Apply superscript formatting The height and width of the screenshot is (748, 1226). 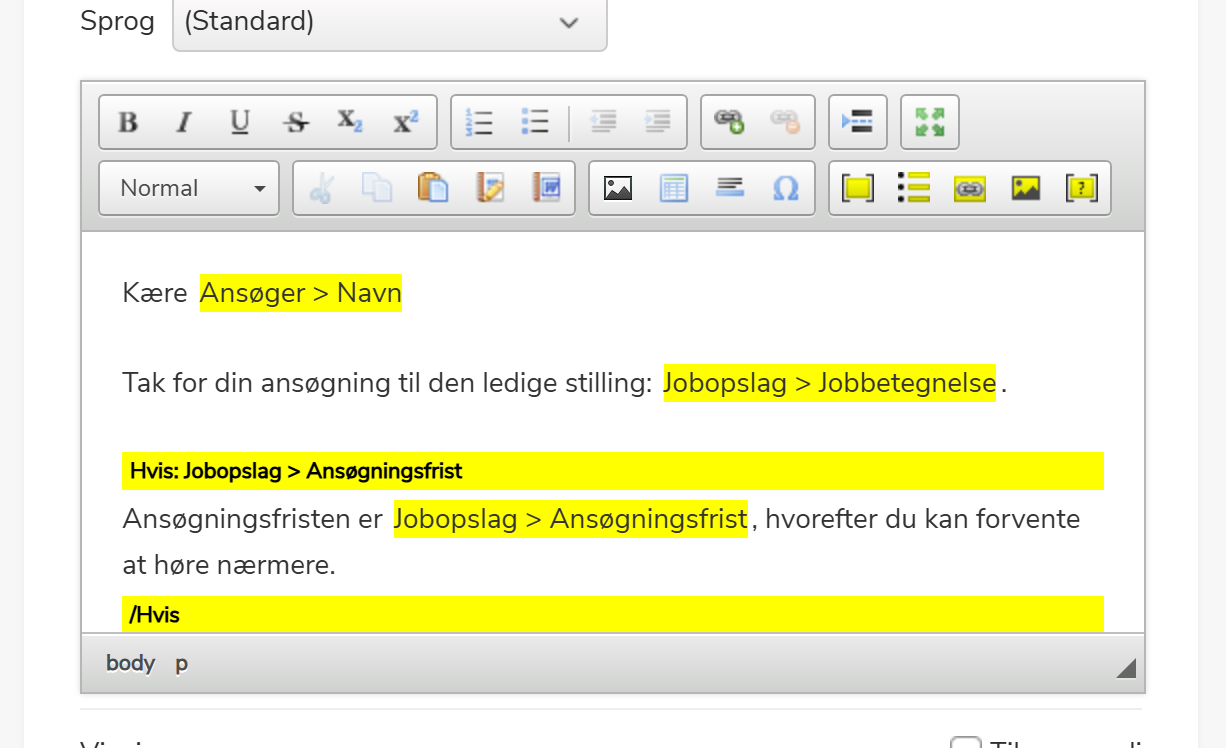tap(404, 120)
